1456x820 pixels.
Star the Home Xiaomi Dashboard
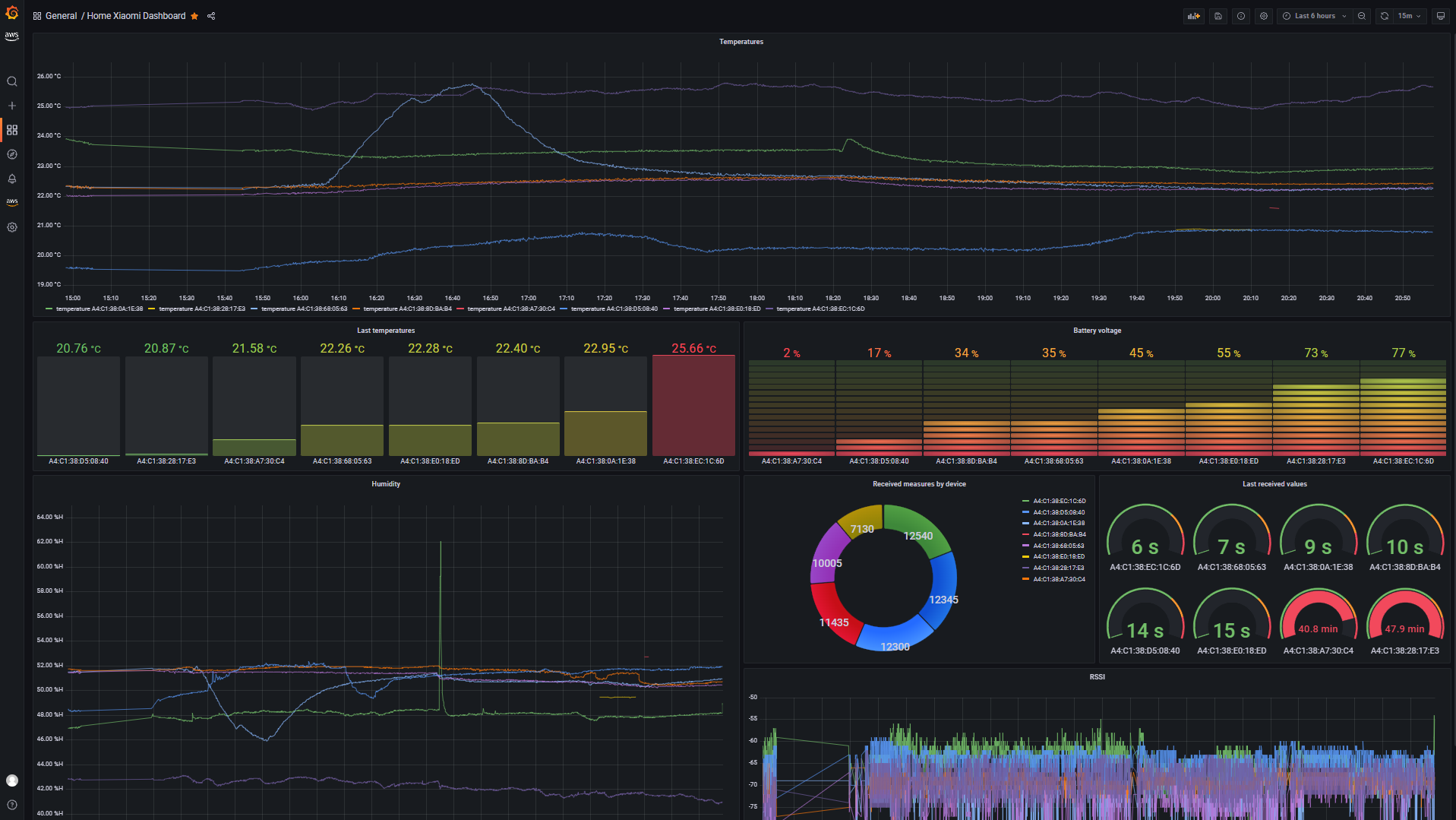click(194, 16)
